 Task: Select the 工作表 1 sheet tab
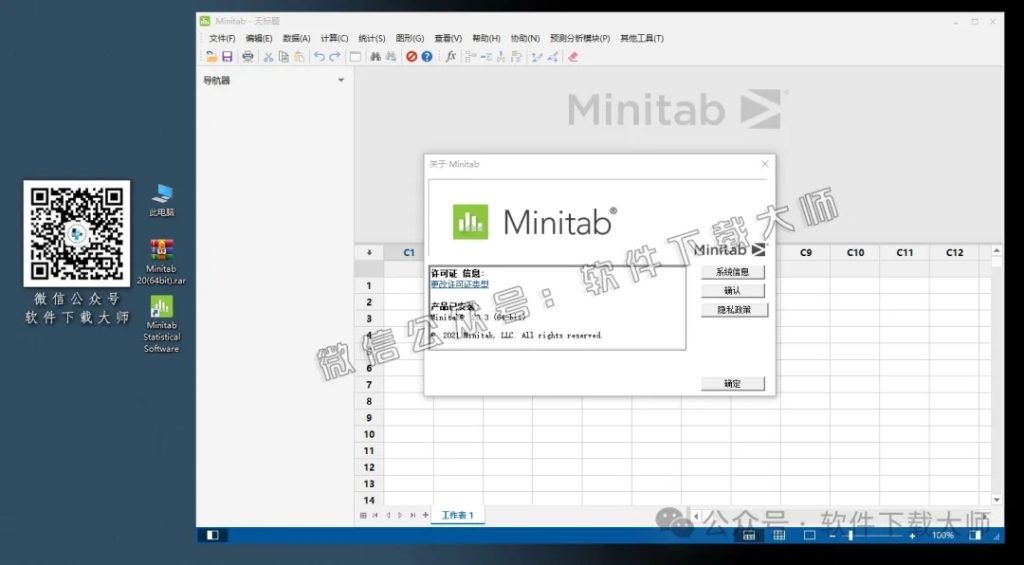point(458,515)
